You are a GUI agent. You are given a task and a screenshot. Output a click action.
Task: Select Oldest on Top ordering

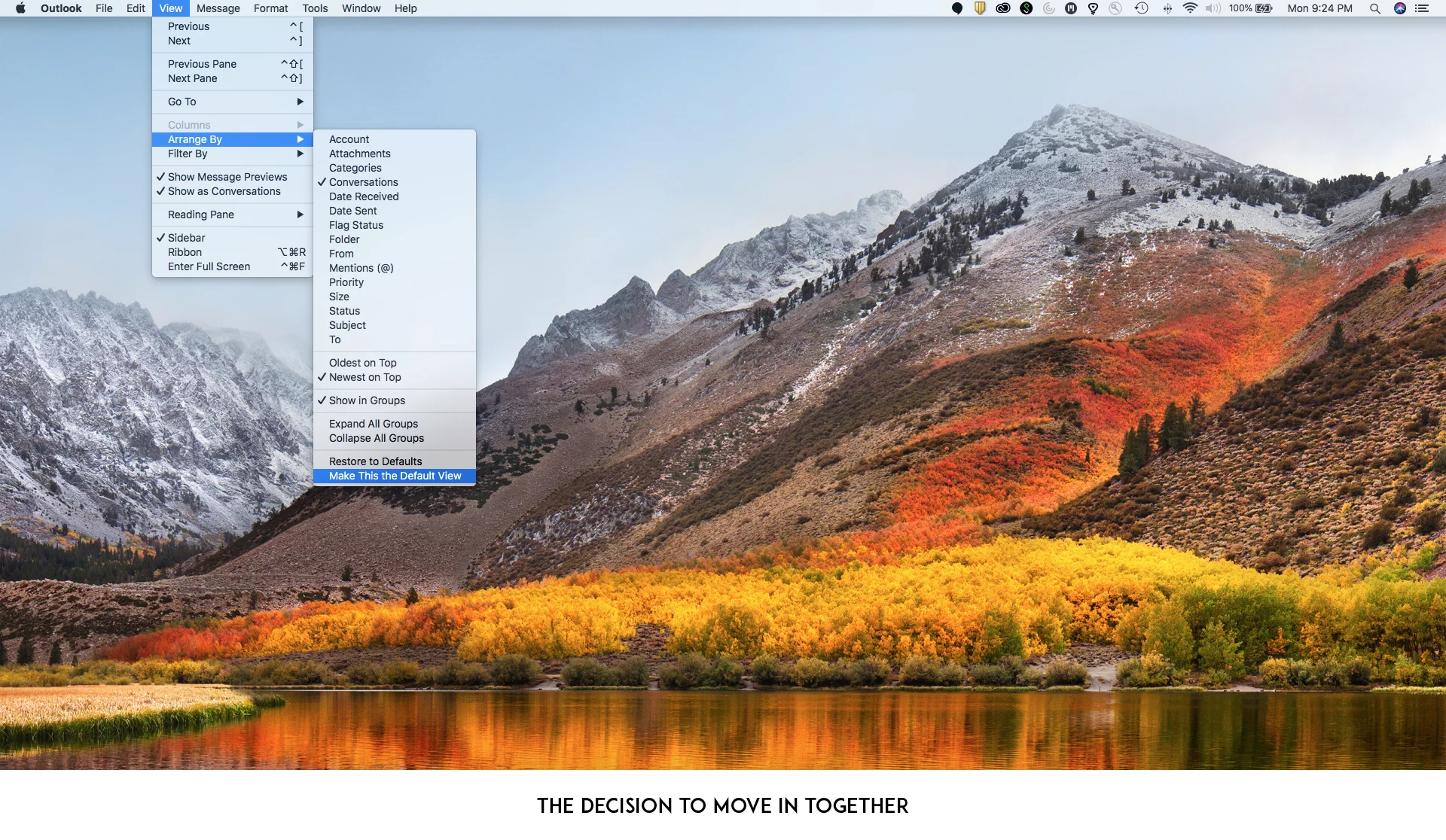[362, 363]
